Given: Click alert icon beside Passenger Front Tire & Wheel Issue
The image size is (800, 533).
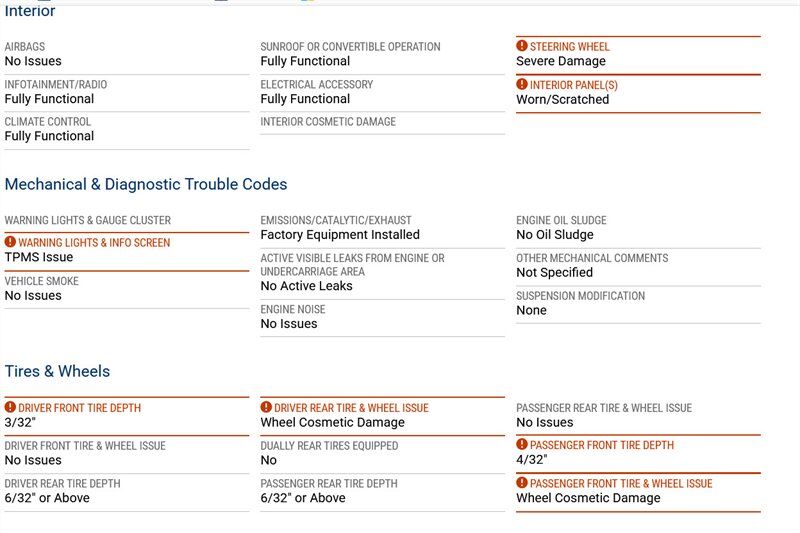Looking at the screenshot, I should [522, 483].
